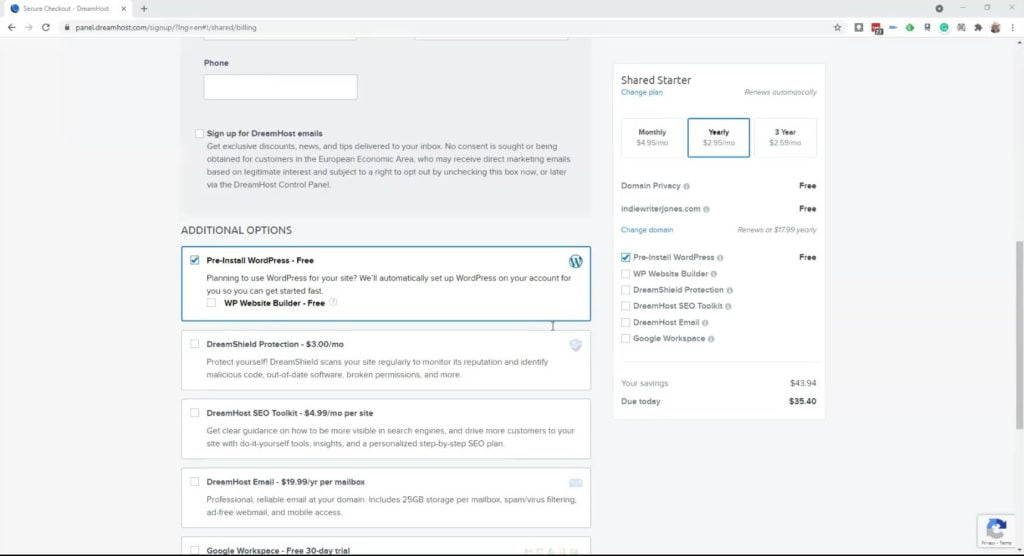Show sidebar DreamHost Email info icon

[705, 323]
